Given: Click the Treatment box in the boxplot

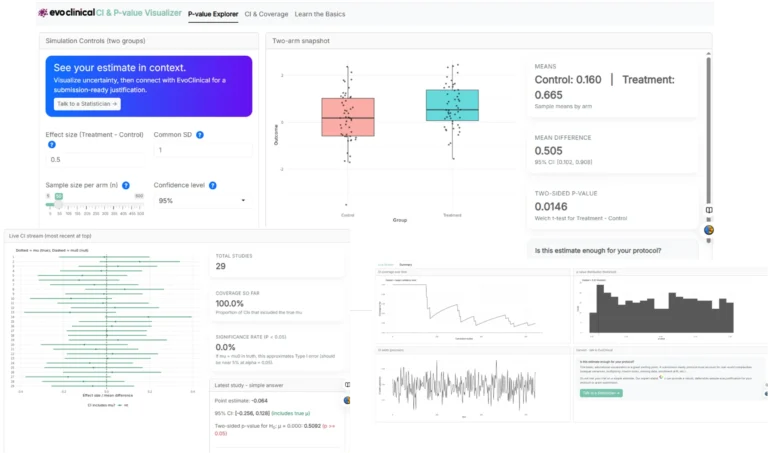Looking at the screenshot, I should [x=452, y=105].
